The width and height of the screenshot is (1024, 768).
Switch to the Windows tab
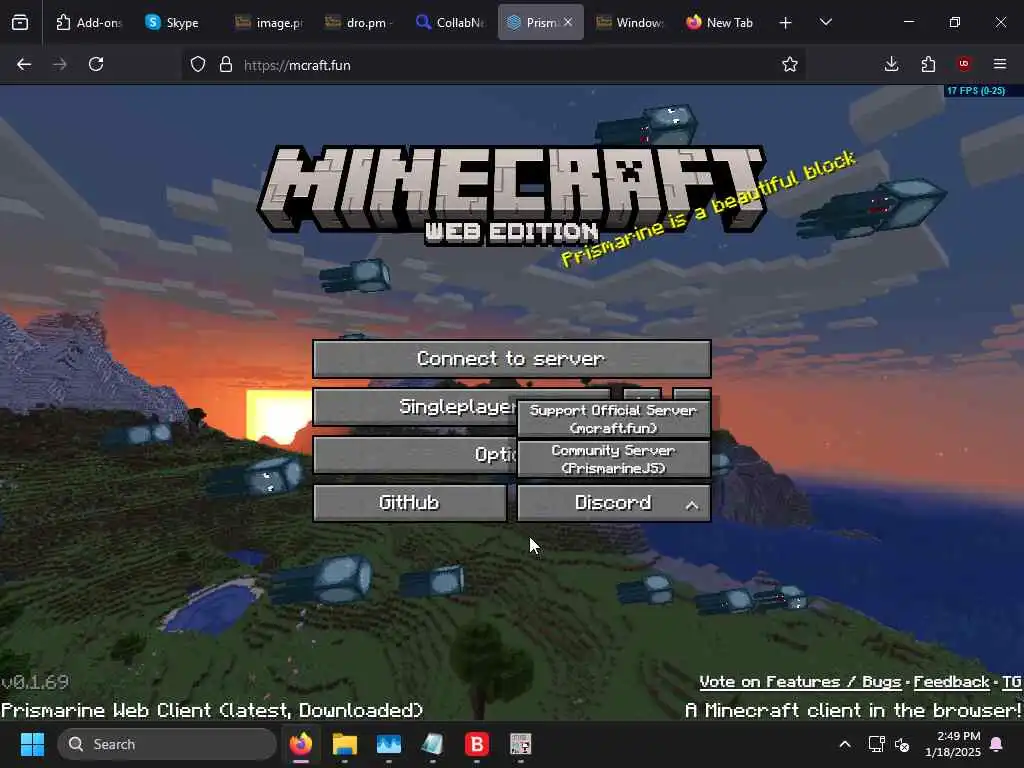630,22
